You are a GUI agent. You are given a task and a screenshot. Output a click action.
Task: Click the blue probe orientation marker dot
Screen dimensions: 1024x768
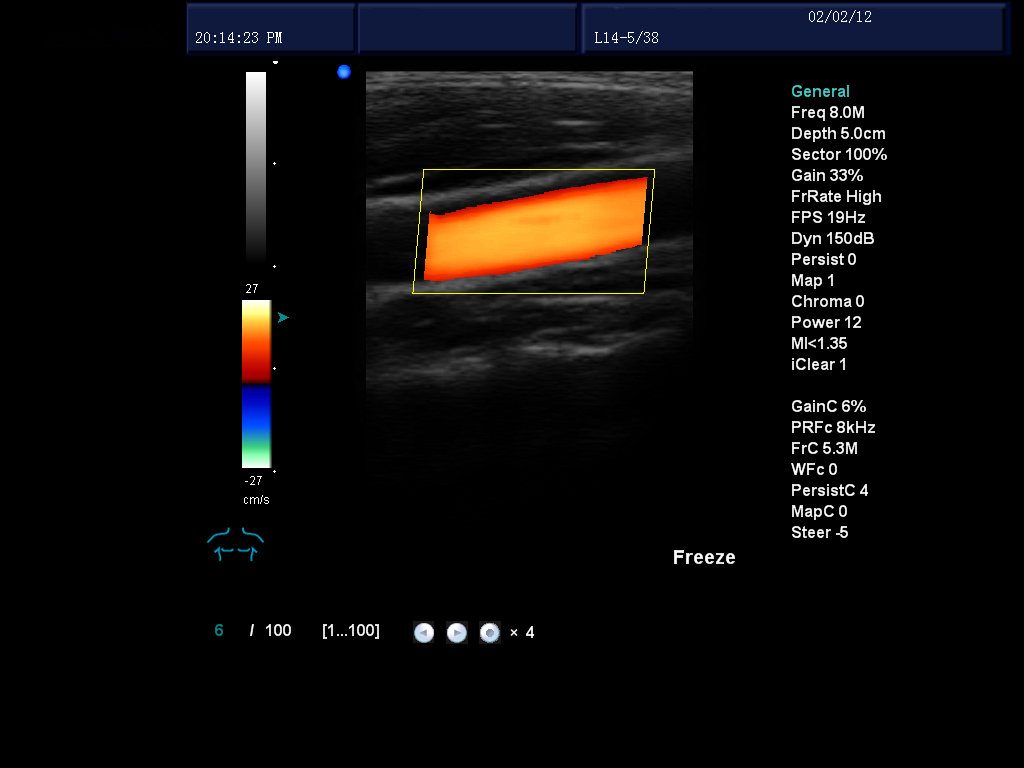tap(344, 72)
